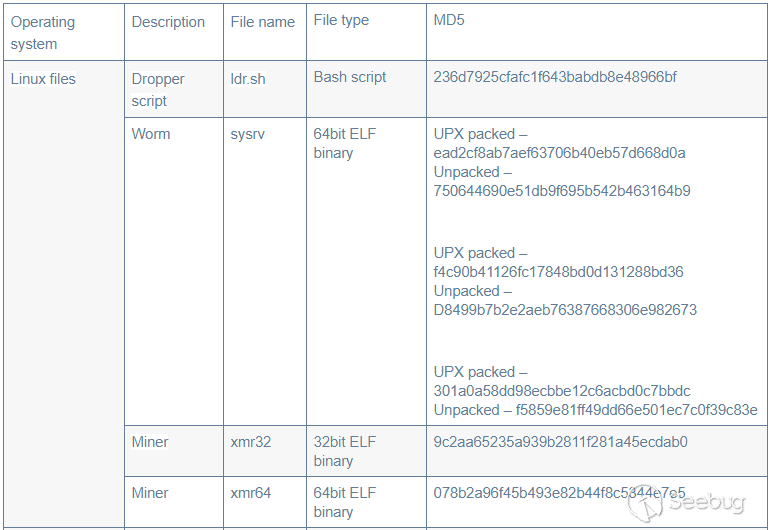
Task: Click the unpacked hash starting with D8499b7b
Action: click(x=565, y=310)
